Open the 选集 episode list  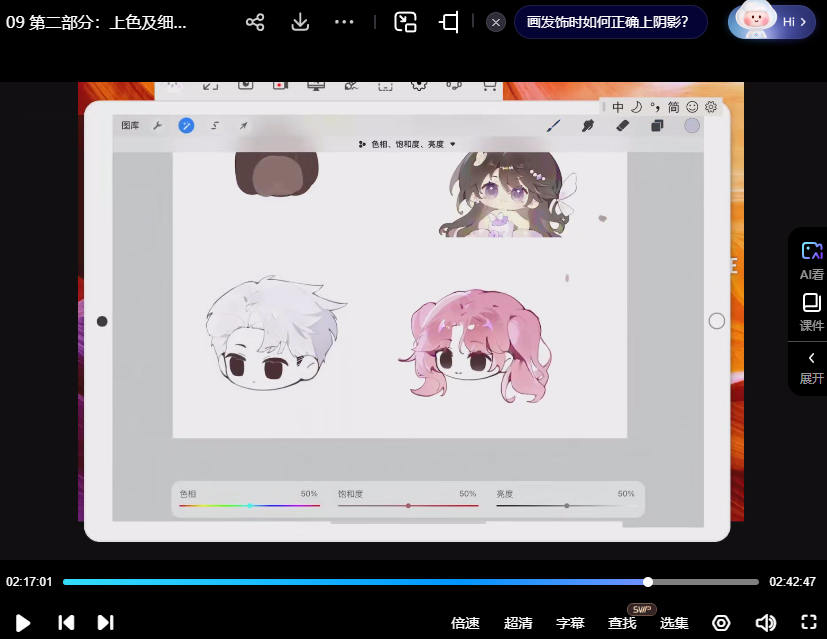click(674, 623)
